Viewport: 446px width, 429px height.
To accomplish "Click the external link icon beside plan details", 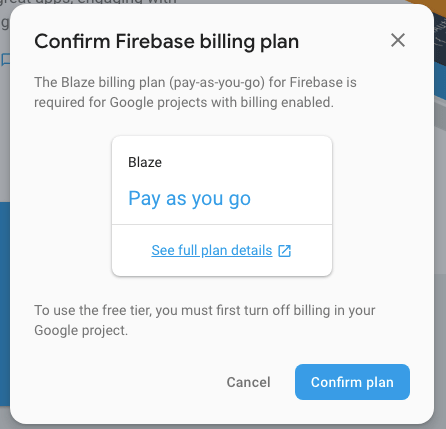I will click(285, 251).
